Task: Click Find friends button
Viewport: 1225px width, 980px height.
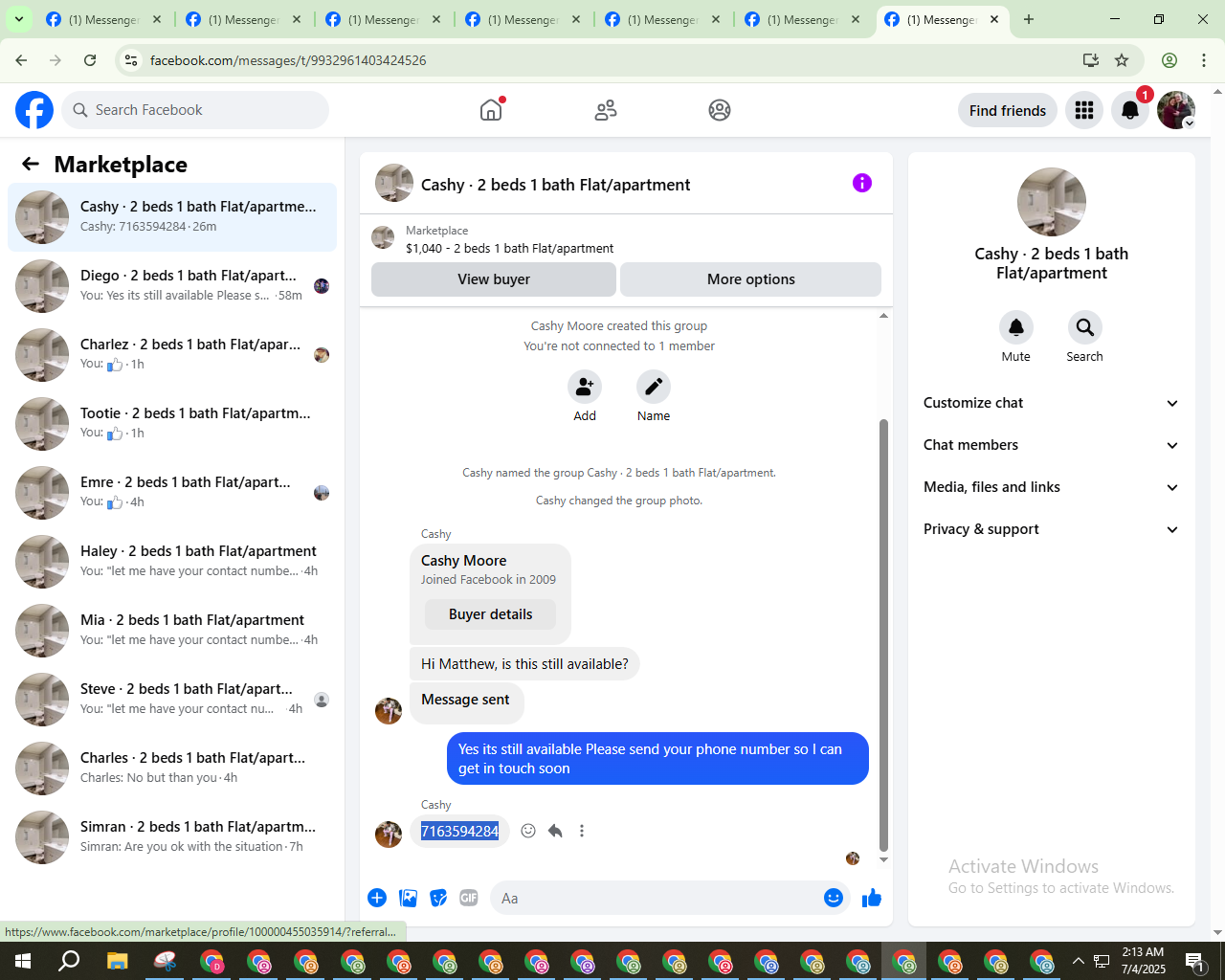Action: point(1008,110)
